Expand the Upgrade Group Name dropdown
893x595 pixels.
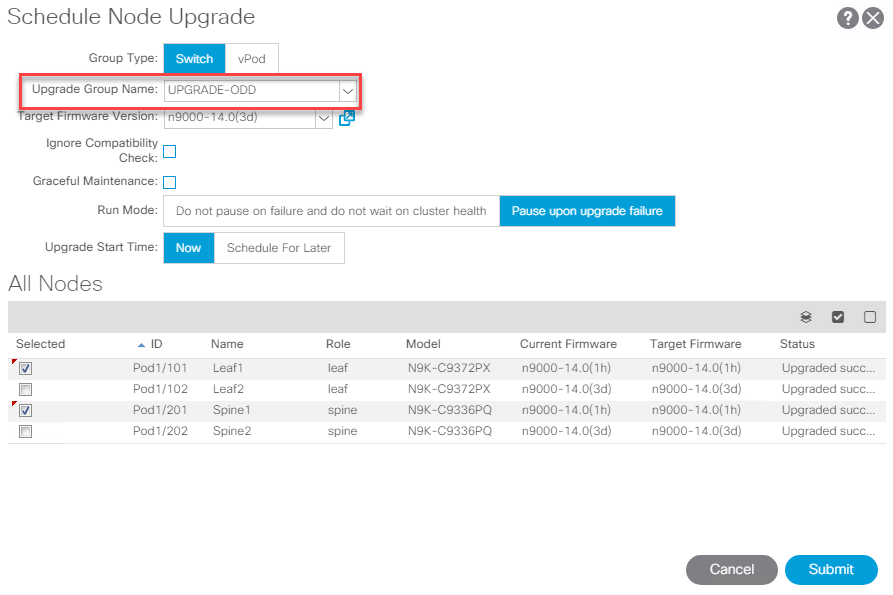click(x=347, y=91)
